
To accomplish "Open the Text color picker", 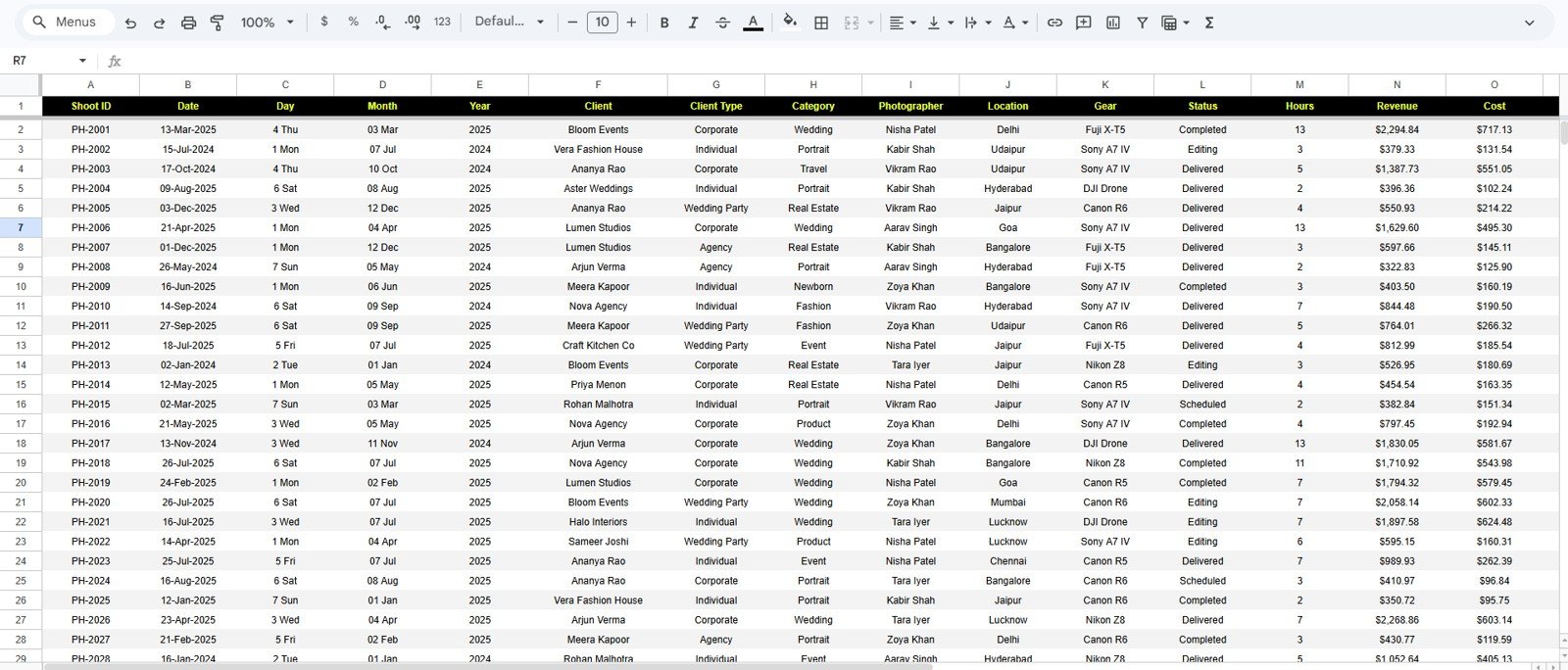I will [753, 23].
